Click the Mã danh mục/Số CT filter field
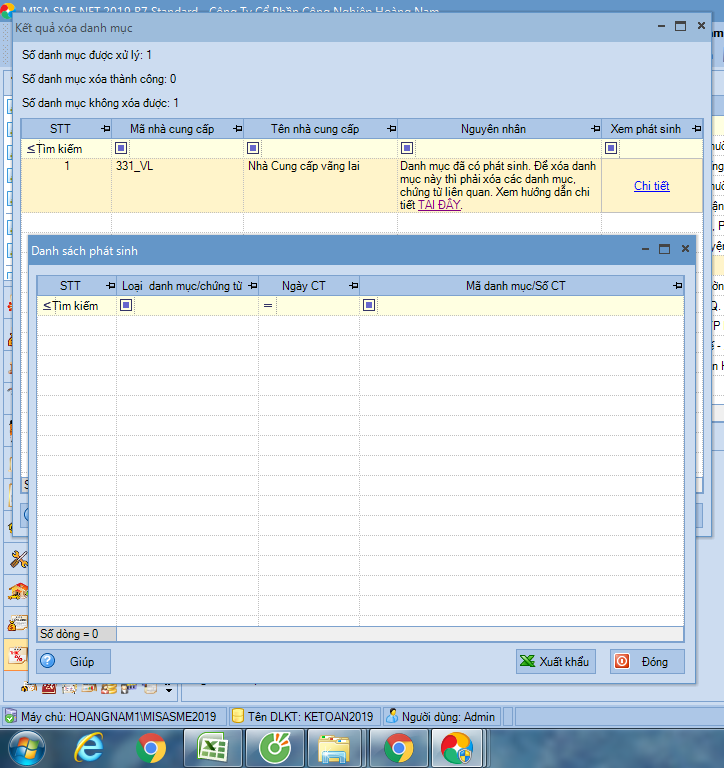724x768 pixels. pyautogui.click(x=530, y=305)
